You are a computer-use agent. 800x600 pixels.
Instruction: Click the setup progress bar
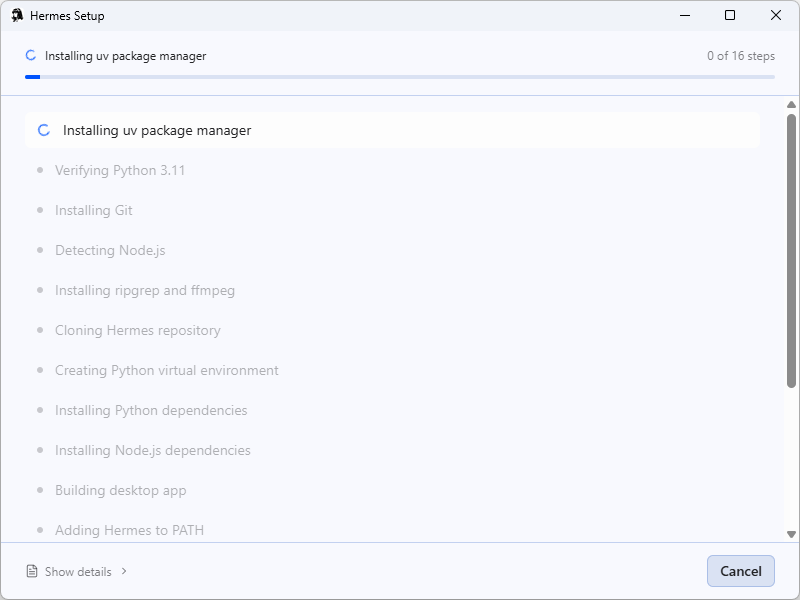(399, 77)
